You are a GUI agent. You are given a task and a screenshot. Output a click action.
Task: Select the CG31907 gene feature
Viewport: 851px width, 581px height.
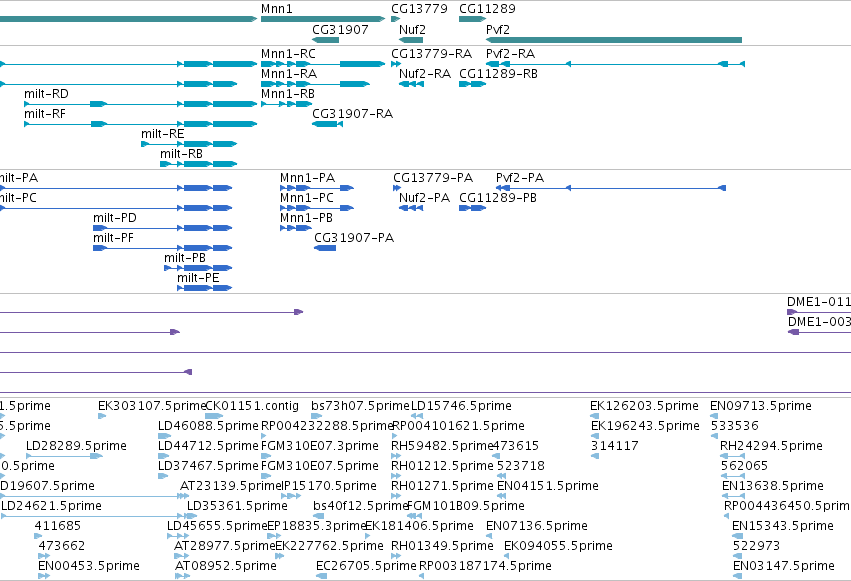pyautogui.click(x=326, y=40)
